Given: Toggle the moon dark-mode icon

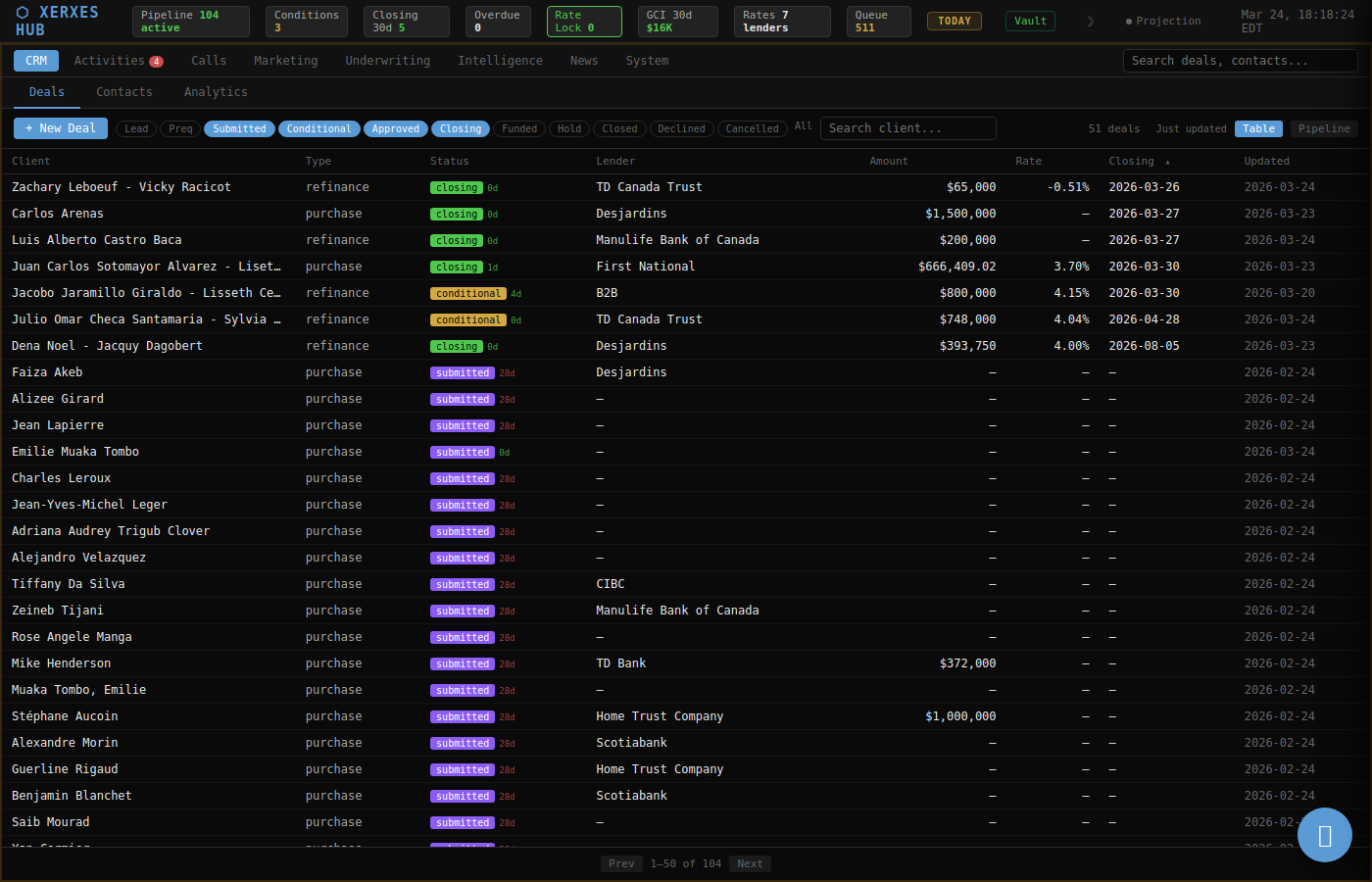Looking at the screenshot, I should tap(1090, 22).
